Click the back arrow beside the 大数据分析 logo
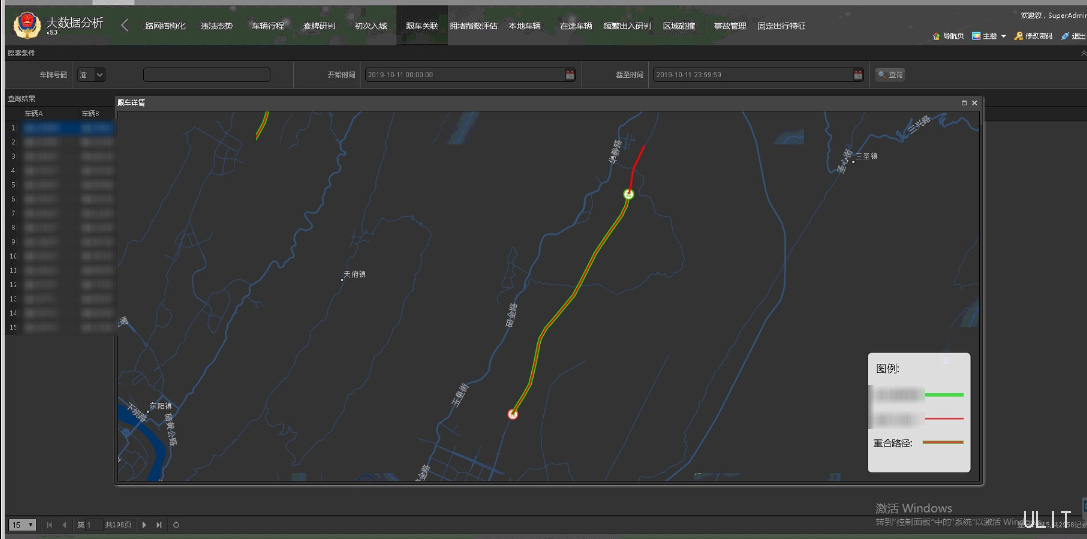This screenshot has width=1087, height=539. pyautogui.click(x=124, y=25)
